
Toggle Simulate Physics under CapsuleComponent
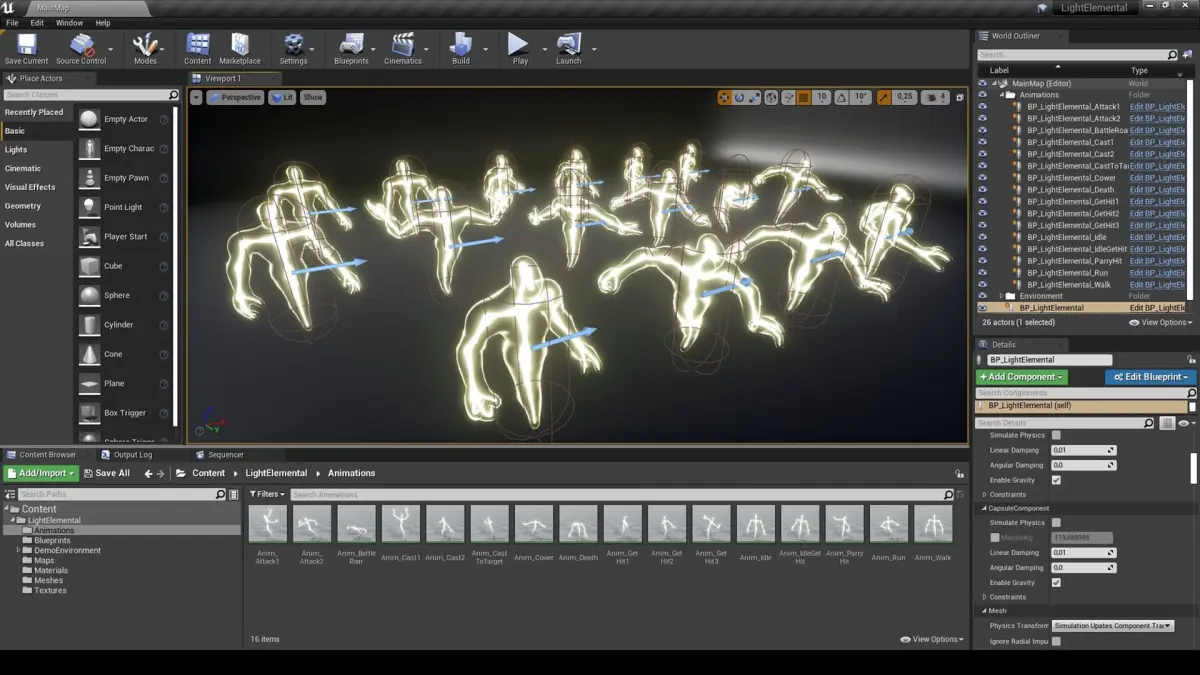coord(1056,523)
